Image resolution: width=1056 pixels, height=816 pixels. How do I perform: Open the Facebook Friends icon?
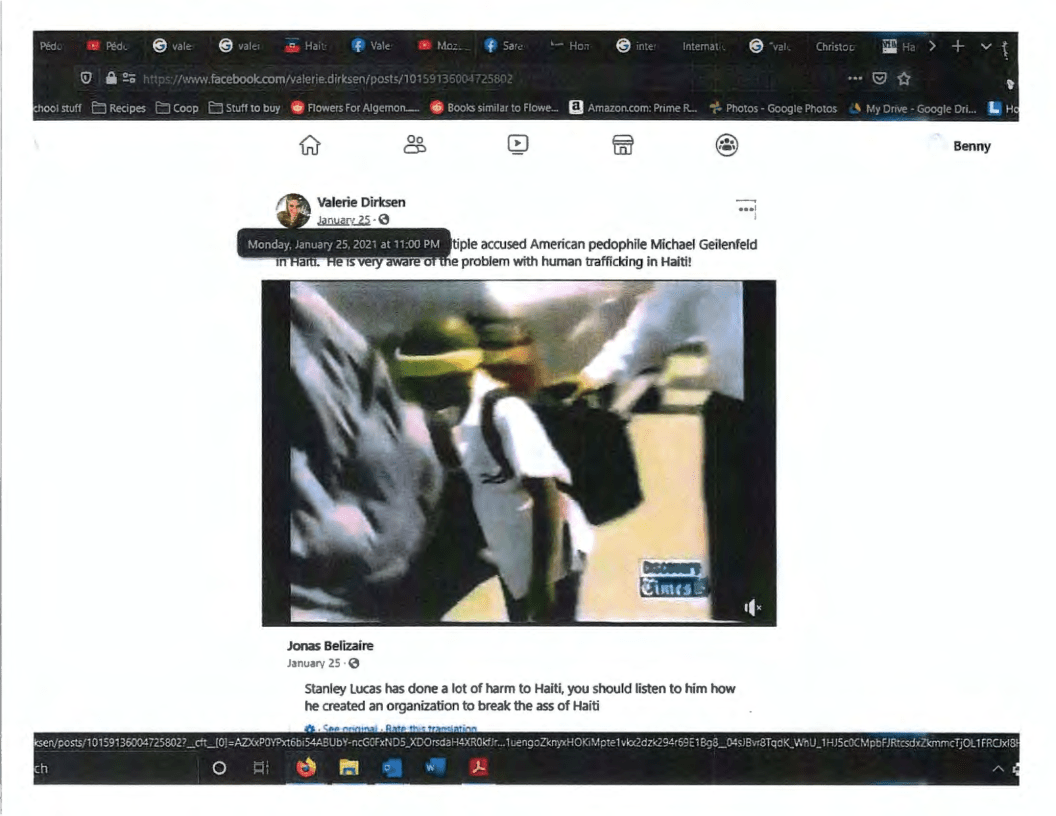pos(414,146)
